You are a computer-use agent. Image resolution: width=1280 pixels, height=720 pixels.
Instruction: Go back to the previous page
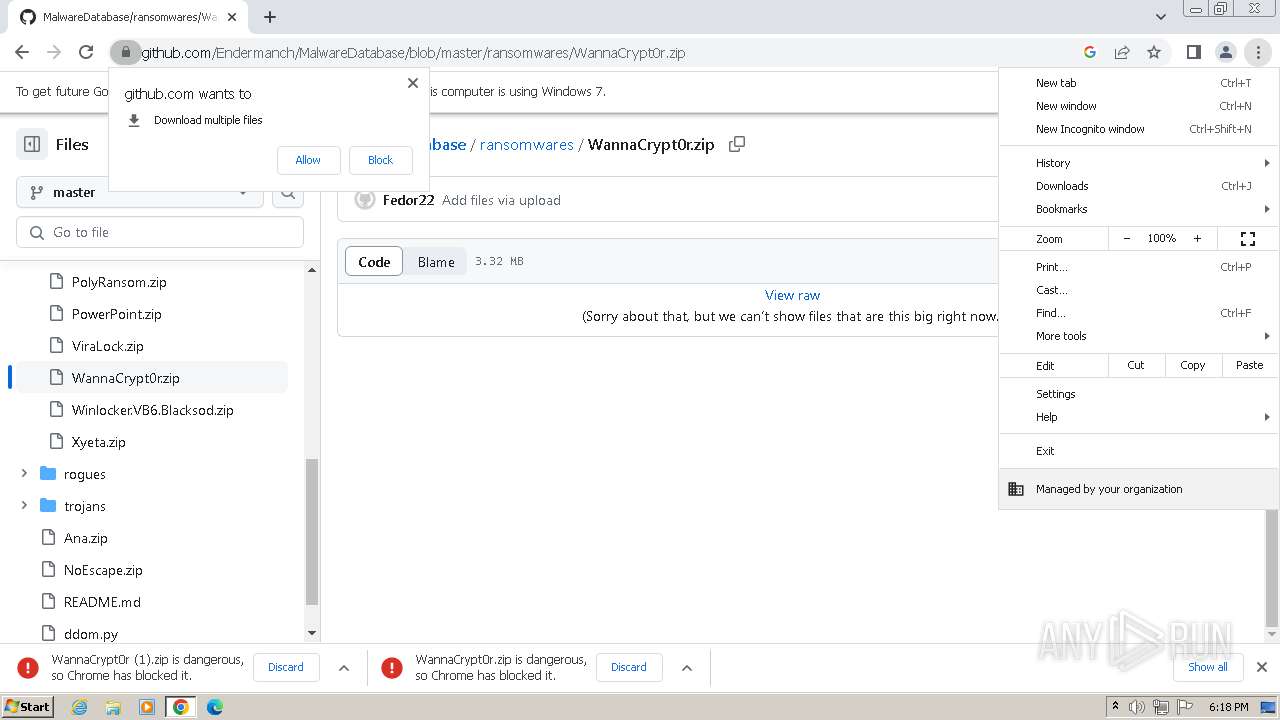point(22,52)
